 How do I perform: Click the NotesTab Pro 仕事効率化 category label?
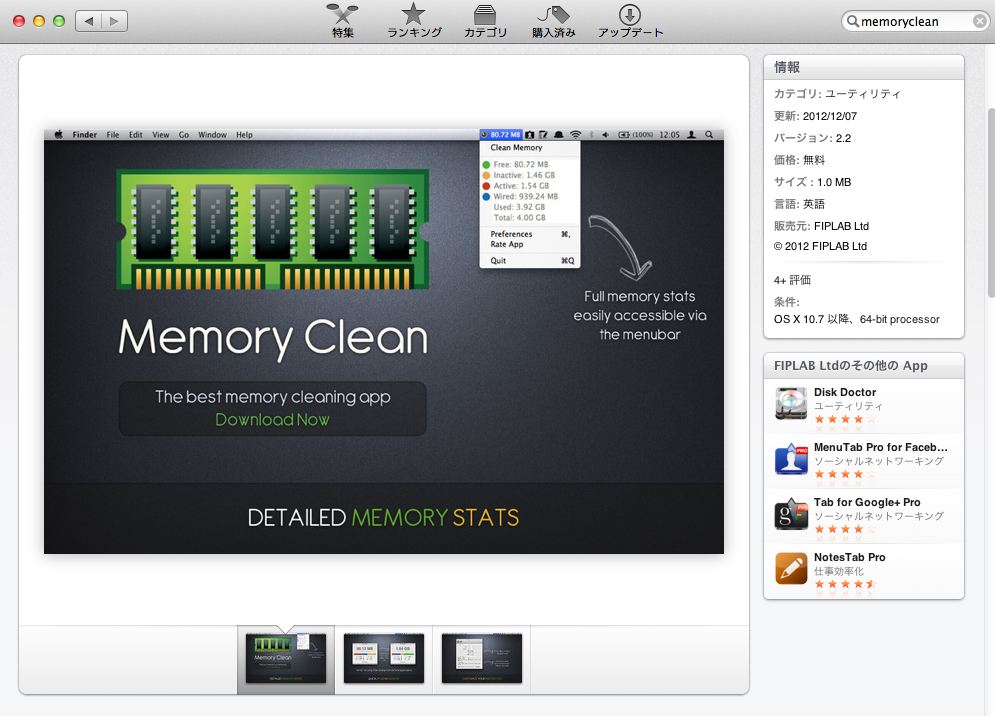coord(838,571)
